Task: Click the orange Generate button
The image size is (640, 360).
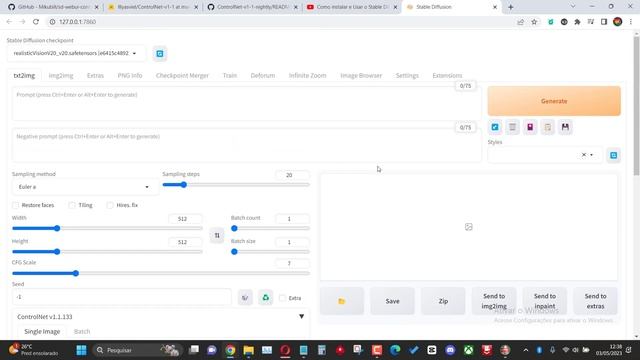Action: (x=554, y=101)
